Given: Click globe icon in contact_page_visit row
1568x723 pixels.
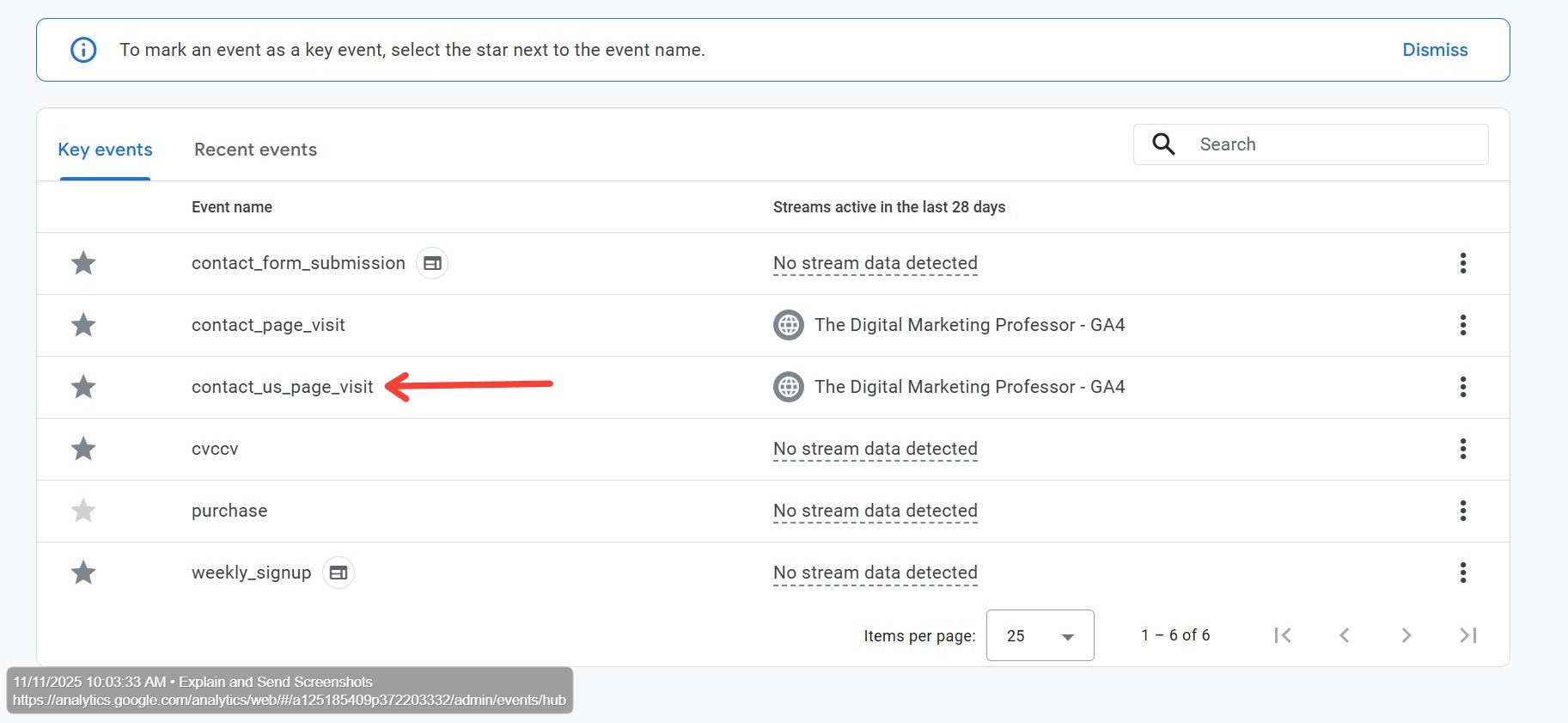Looking at the screenshot, I should click(x=788, y=325).
